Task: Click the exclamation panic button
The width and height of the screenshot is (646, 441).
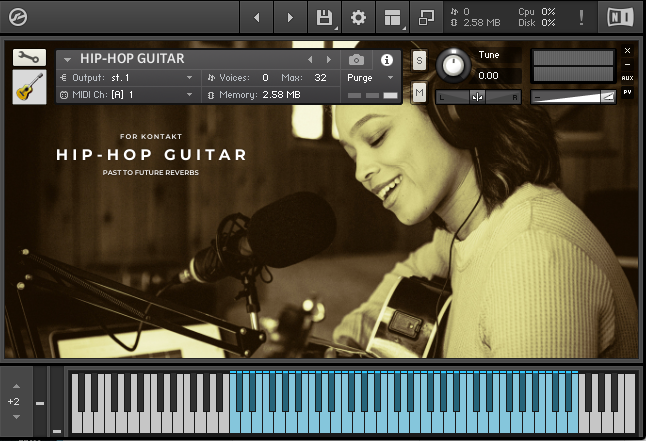Action: tap(582, 17)
